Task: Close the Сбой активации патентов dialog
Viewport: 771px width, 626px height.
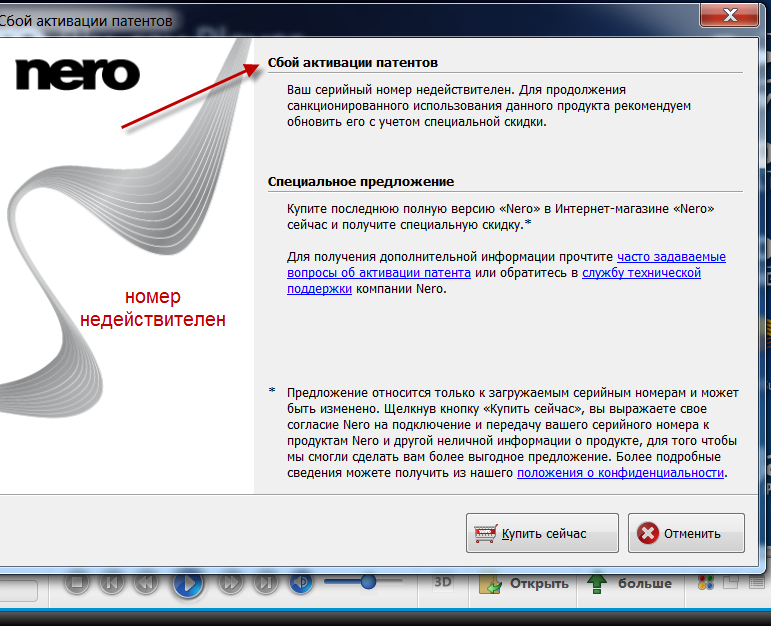Action: (x=730, y=15)
